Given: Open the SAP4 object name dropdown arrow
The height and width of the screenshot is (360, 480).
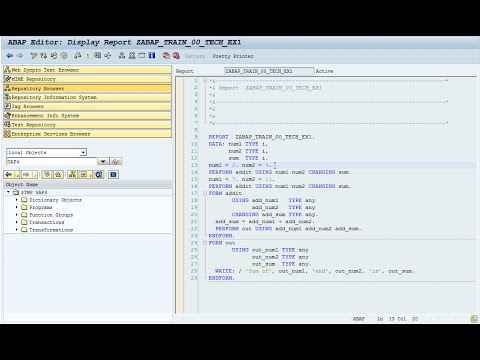Looking at the screenshot, I should tap(103, 161).
